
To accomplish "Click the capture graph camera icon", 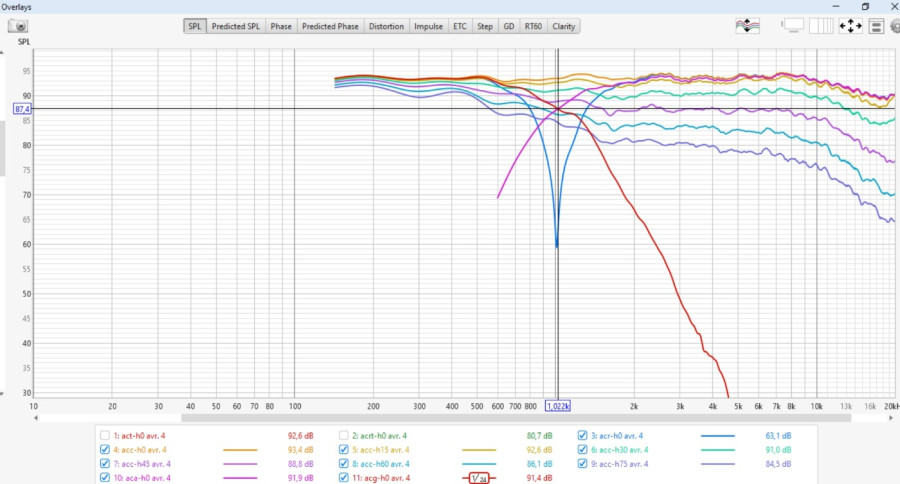I will [17, 27].
